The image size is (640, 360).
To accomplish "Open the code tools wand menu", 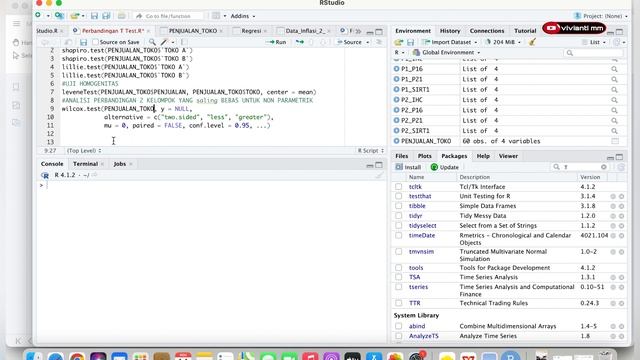I will tap(164, 42).
